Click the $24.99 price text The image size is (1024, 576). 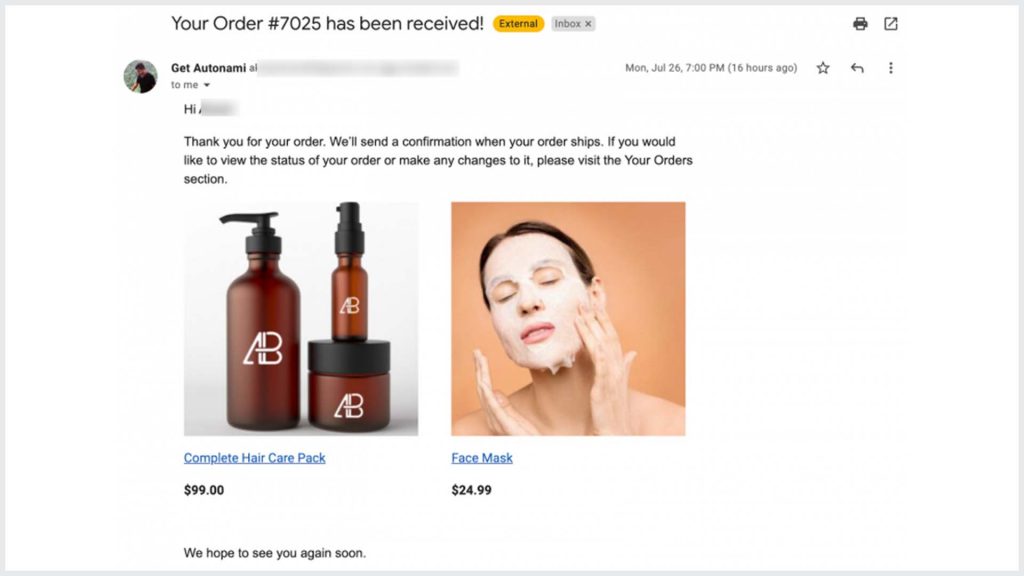coord(472,490)
